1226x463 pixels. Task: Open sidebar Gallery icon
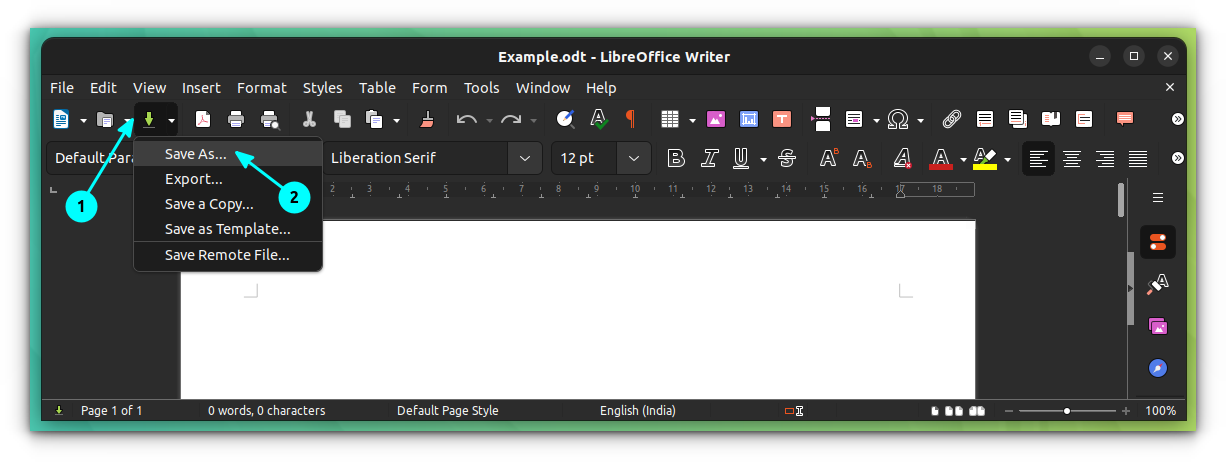tap(1158, 326)
